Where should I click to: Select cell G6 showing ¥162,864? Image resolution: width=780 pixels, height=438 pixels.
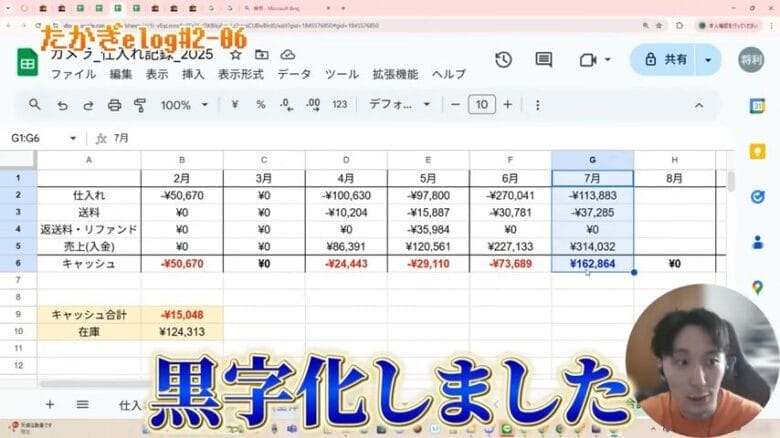coord(592,264)
